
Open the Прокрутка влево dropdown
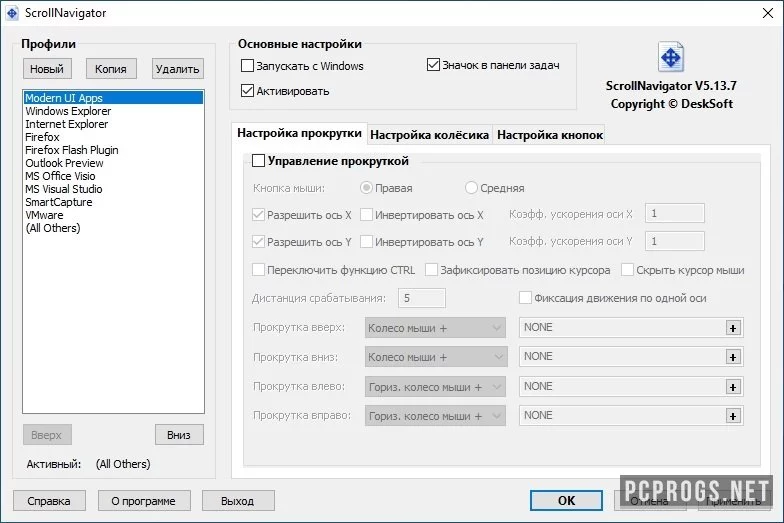435,386
